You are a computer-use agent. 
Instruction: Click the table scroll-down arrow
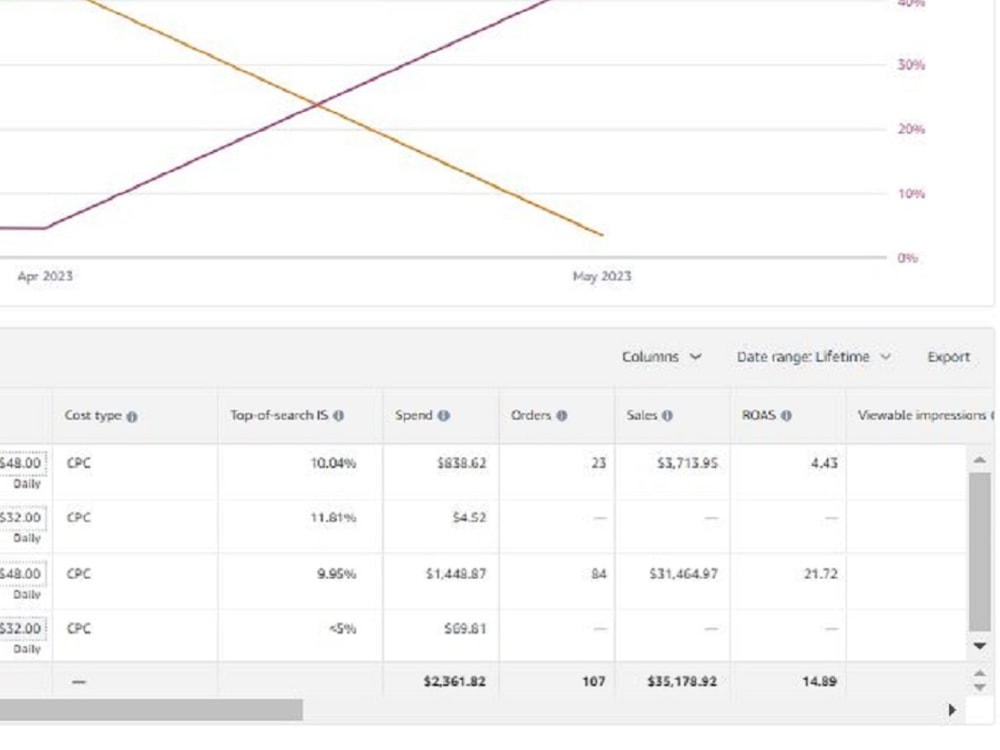pos(980,646)
